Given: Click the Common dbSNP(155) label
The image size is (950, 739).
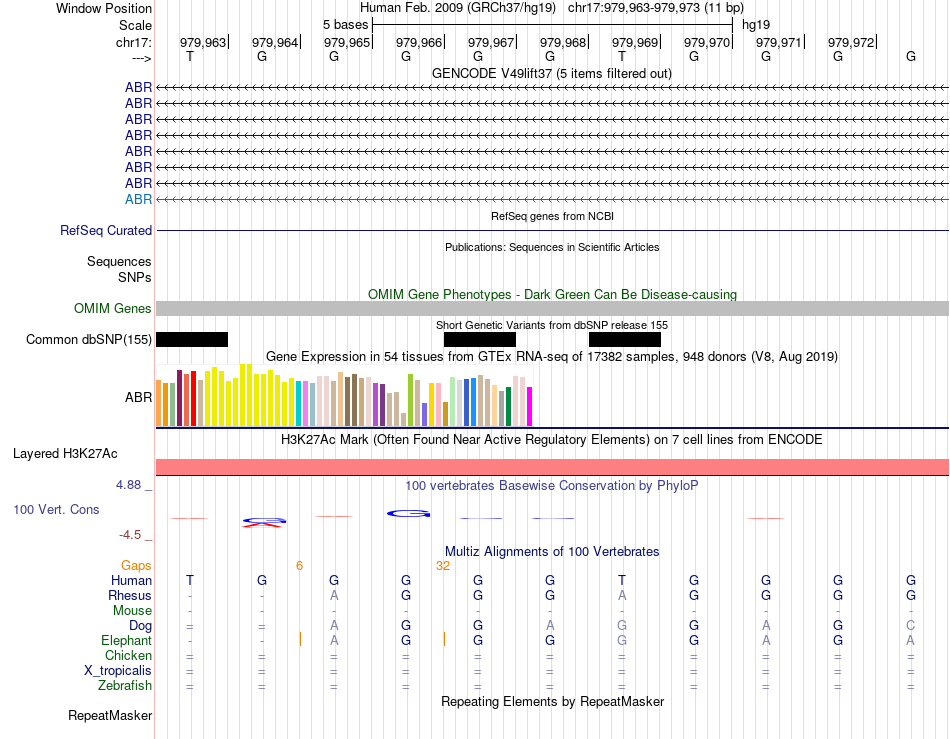Looking at the screenshot, I should point(88,339).
